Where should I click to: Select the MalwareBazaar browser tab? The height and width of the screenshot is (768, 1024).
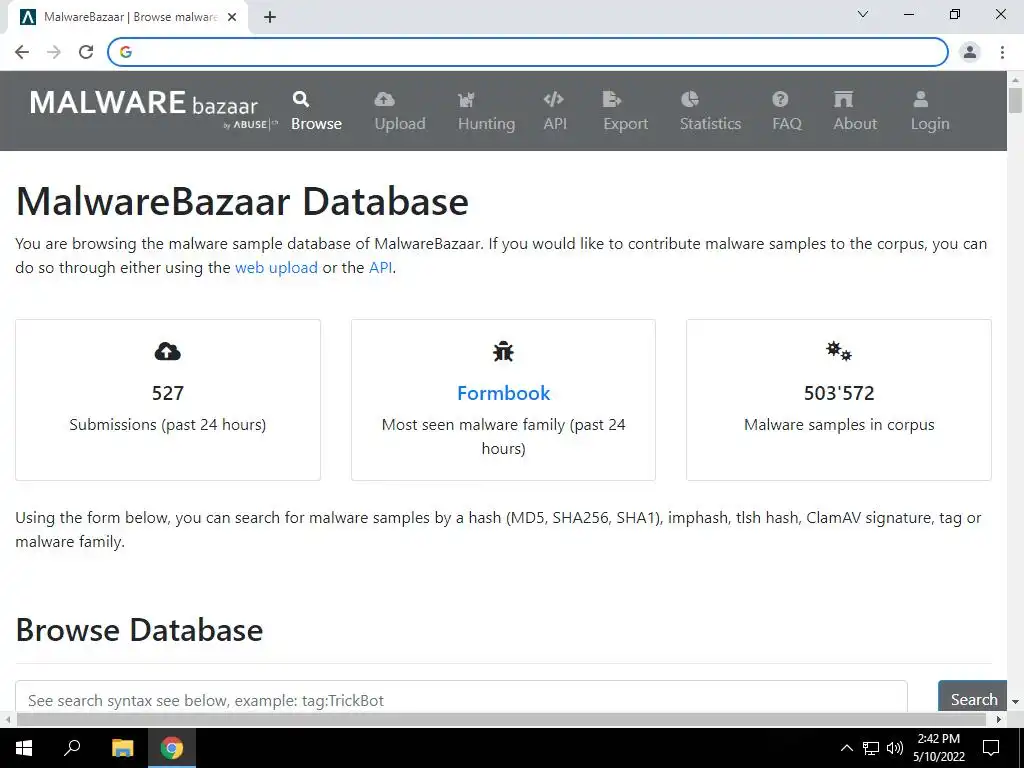129,18
